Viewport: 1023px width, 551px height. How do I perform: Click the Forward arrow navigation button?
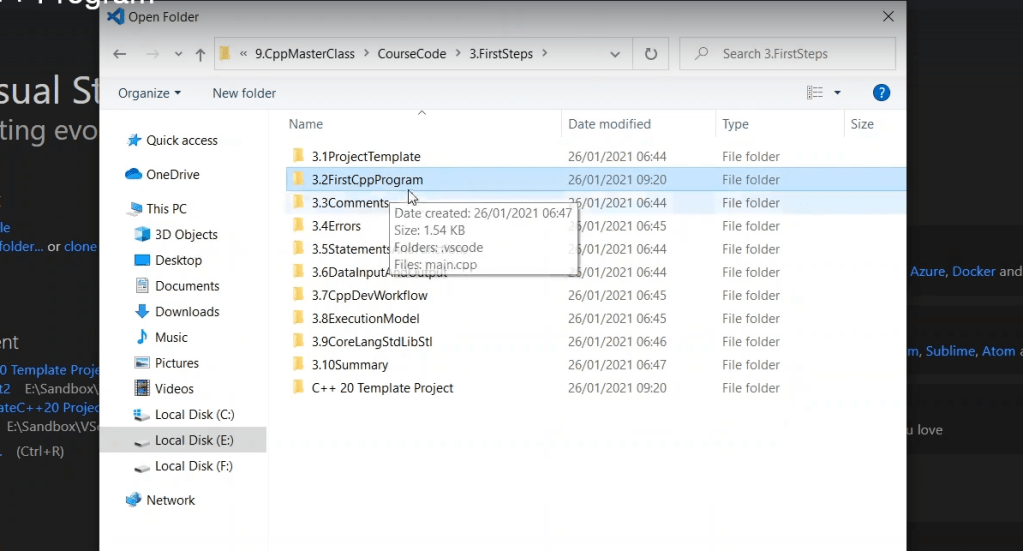coord(153,54)
